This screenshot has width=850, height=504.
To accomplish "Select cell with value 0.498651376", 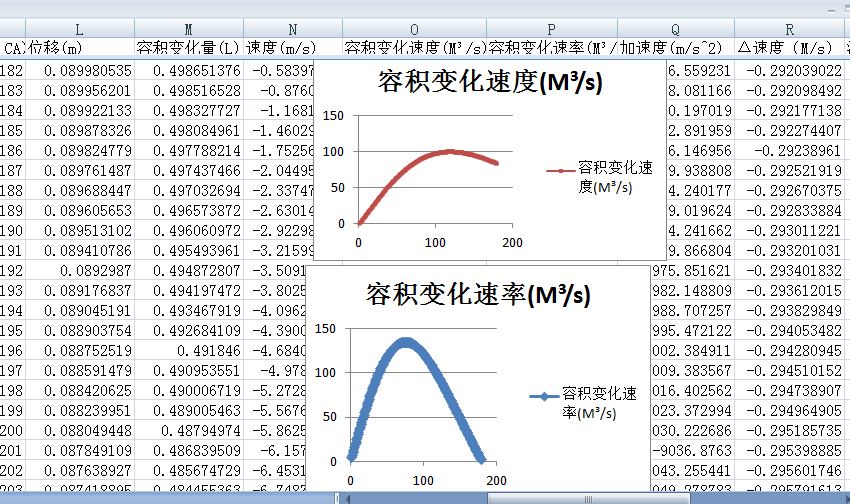I will point(189,70).
